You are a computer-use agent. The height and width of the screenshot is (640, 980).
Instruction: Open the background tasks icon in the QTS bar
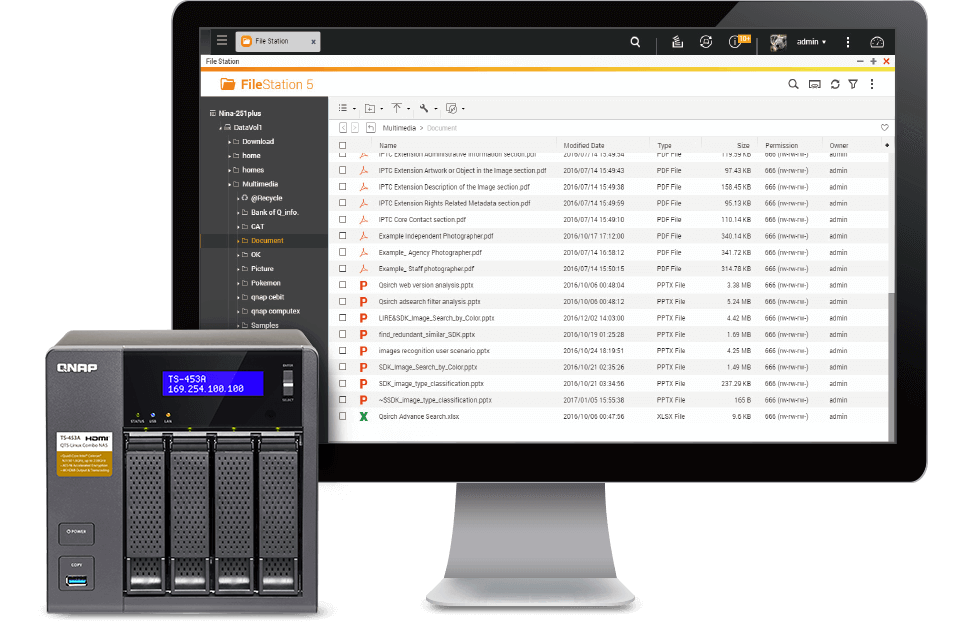677,42
